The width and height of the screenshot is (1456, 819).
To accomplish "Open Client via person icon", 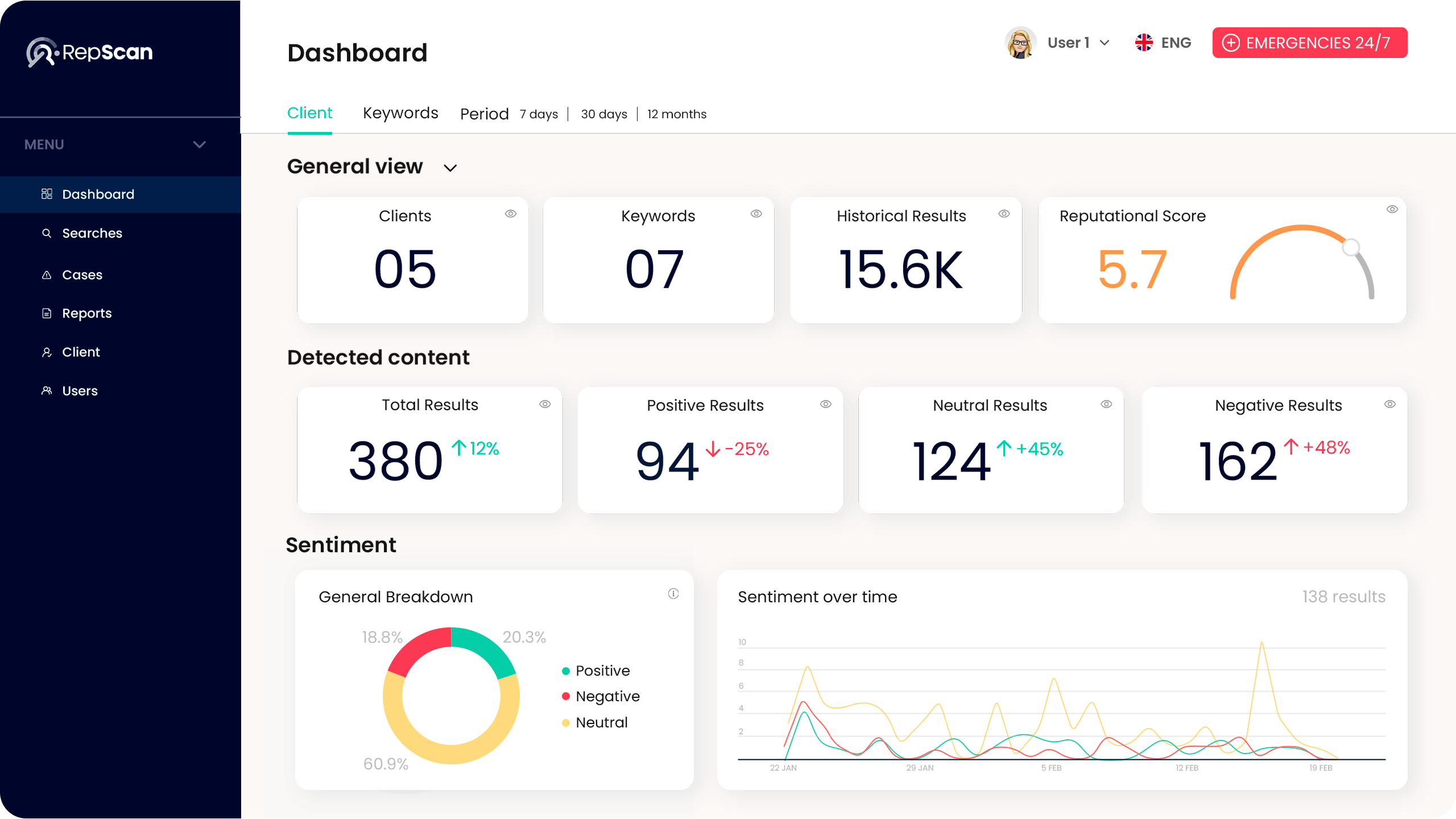I will (x=47, y=353).
